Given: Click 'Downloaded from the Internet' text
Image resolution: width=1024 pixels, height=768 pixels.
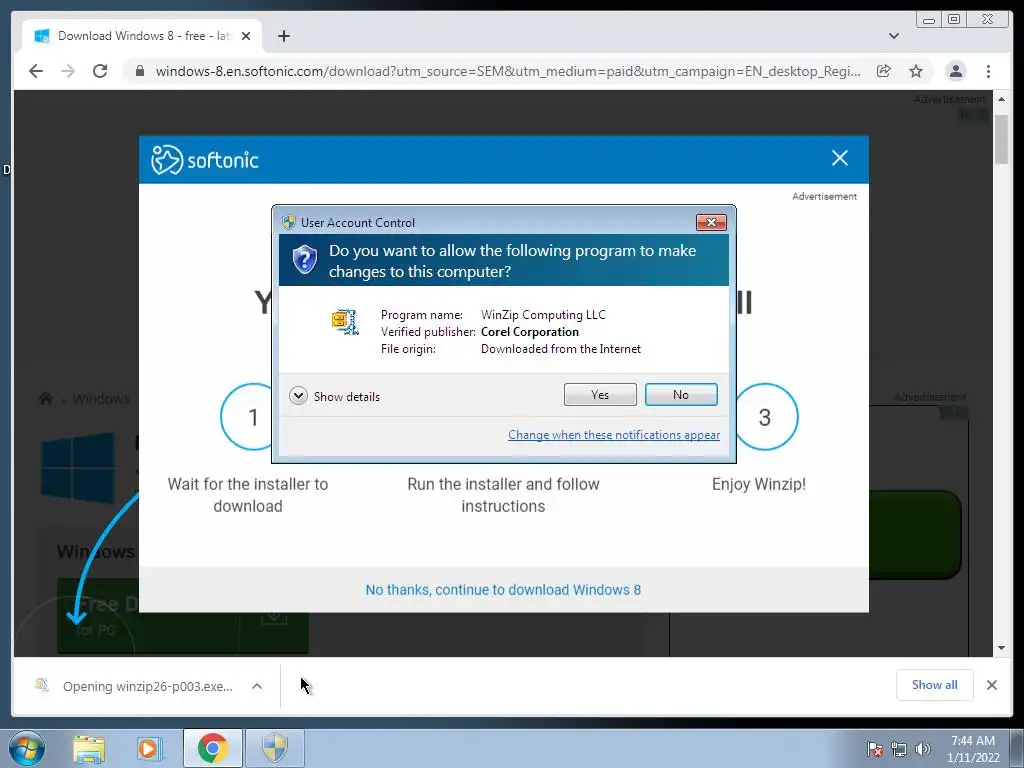Looking at the screenshot, I should [x=561, y=349].
